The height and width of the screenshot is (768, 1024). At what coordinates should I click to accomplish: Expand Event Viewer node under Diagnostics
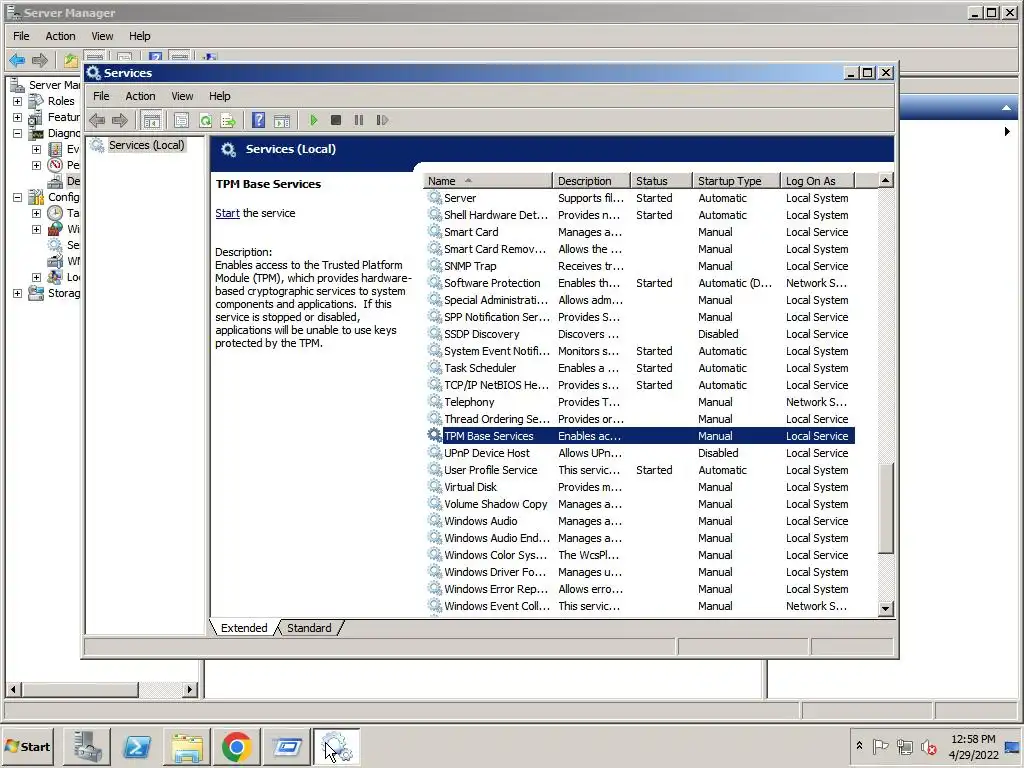(x=37, y=150)
